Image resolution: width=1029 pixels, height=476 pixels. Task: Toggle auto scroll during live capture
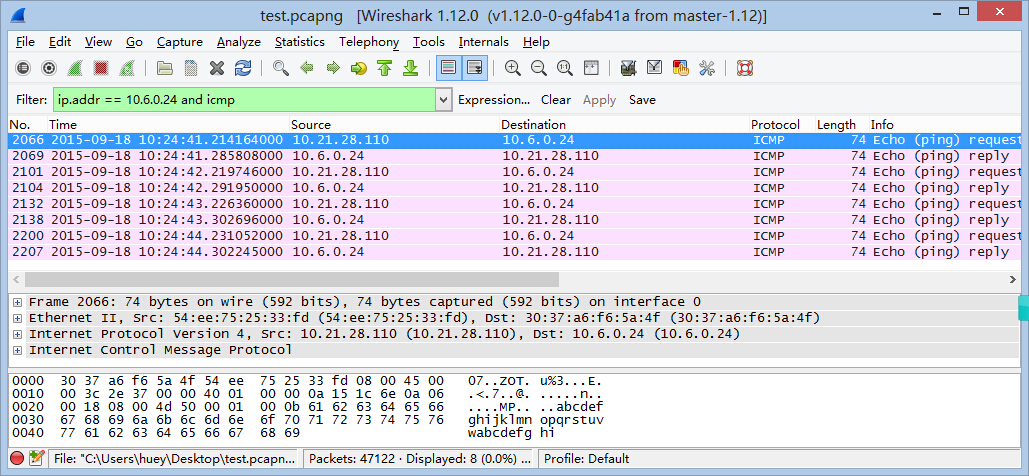click(474, 68)
